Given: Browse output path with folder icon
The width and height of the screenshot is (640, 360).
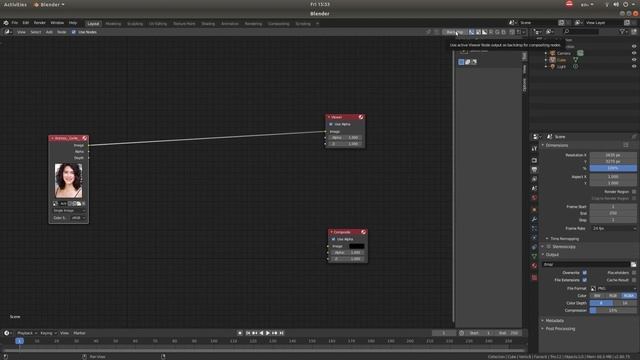Looking at the screenshot, I should click(633, 264).
